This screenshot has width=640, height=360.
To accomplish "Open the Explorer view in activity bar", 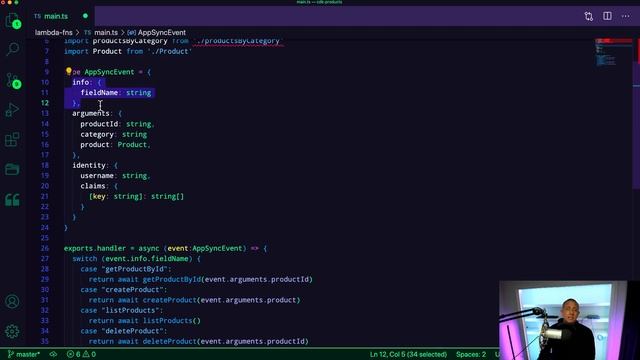I will [12, 20].
